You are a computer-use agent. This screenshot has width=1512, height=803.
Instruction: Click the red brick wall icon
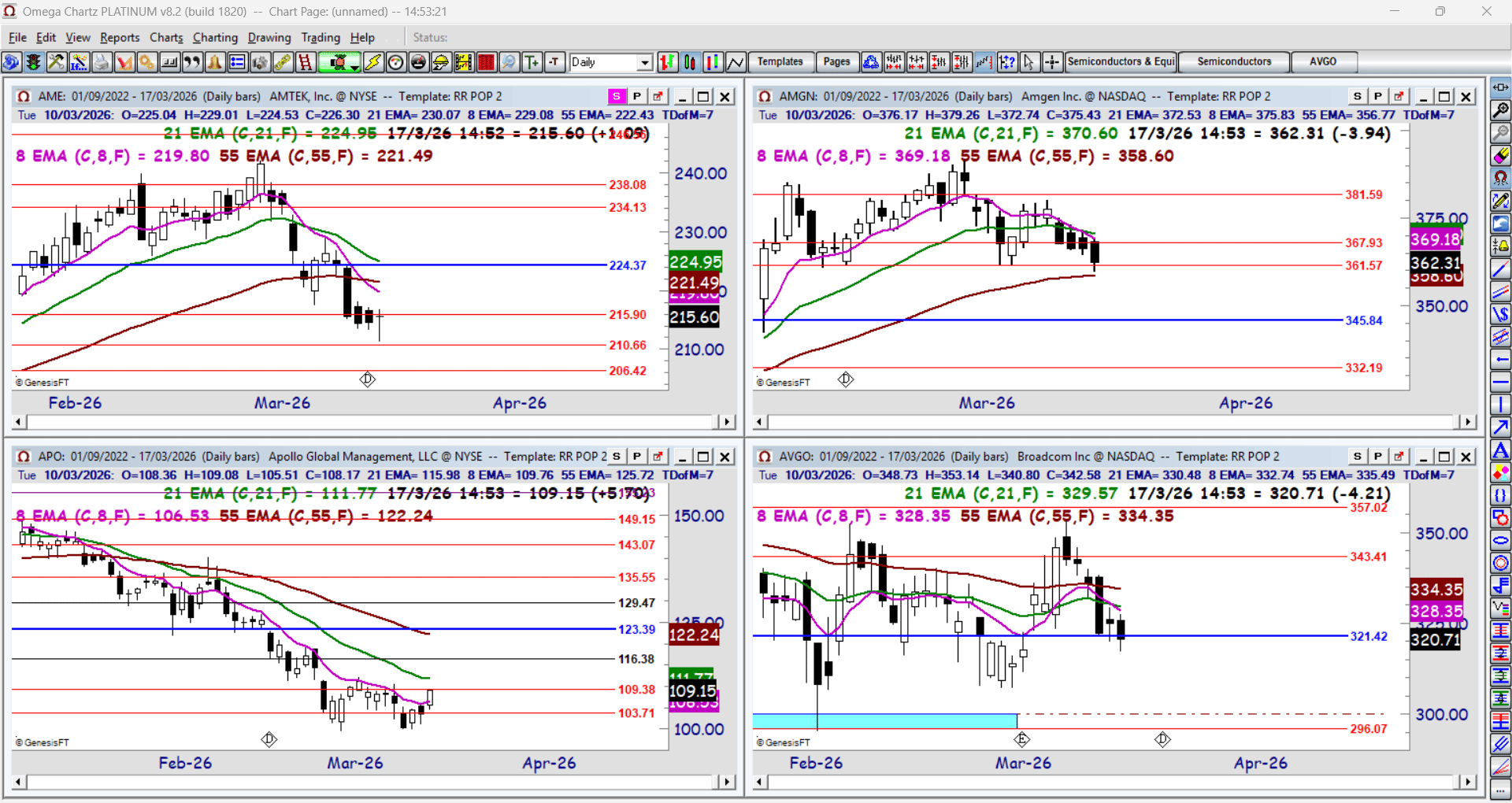[x=487, y=62]
